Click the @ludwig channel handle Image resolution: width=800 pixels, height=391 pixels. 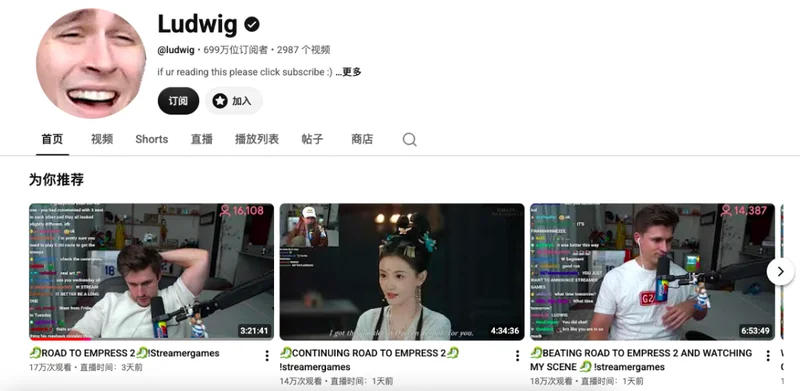click(x=176, y=50)
